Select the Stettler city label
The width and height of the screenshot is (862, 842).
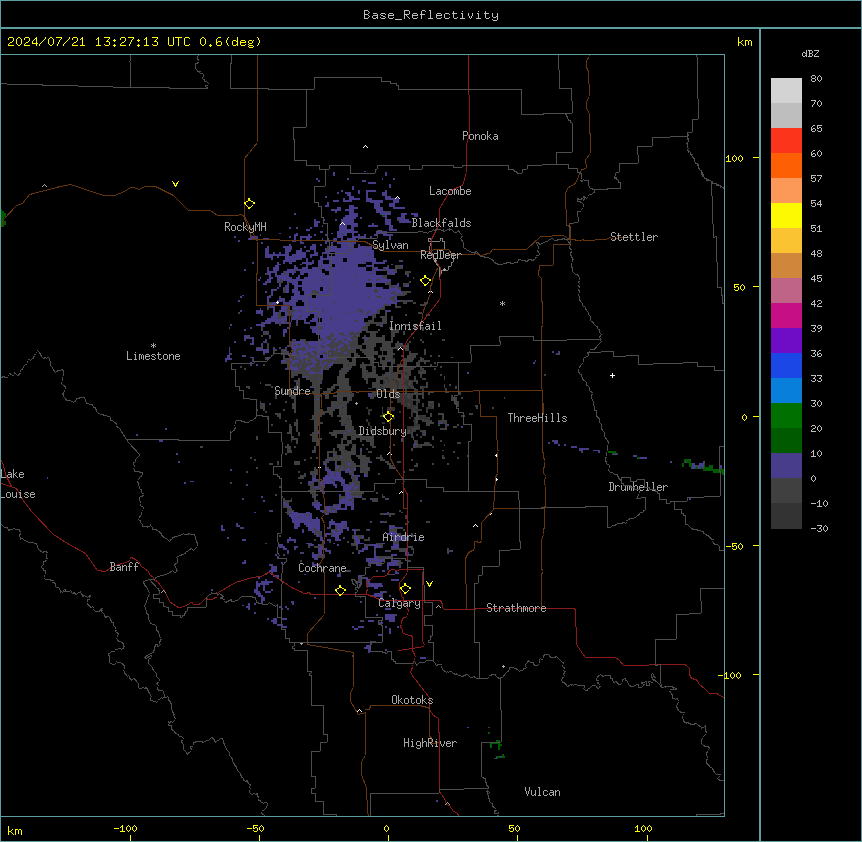pyautogui.click(x=634, y=237)
